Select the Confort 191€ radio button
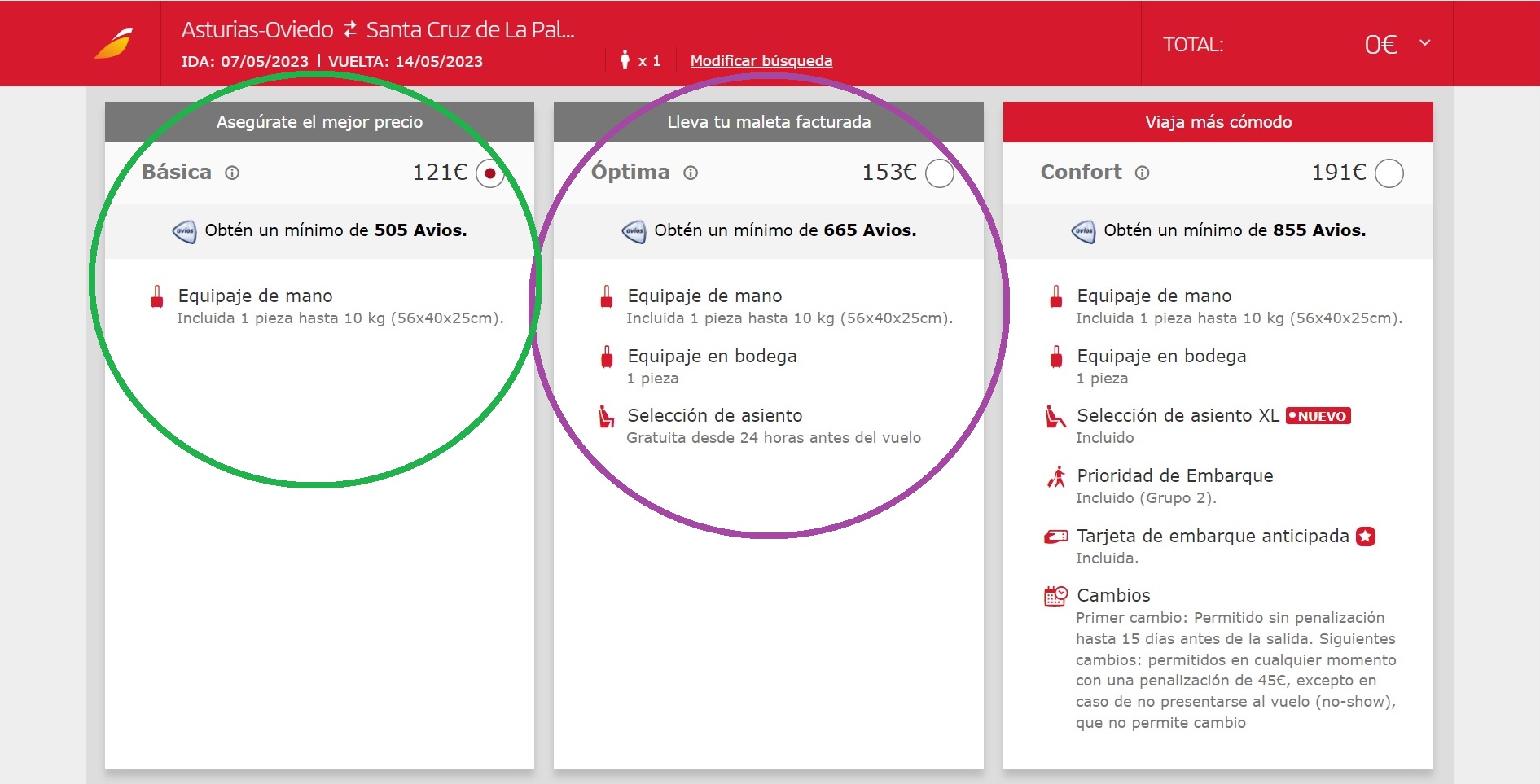 (x=1389, y=173)
